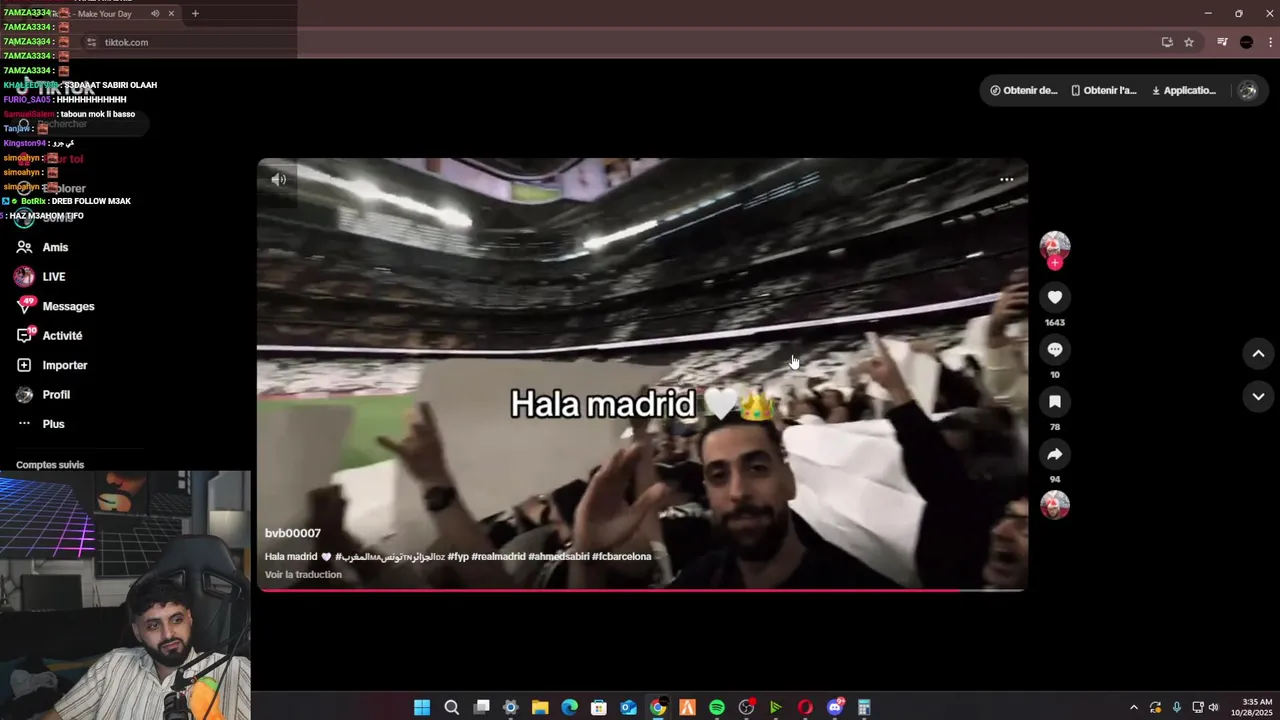
Task: Open File Explorer from the taskbar
Action: (540, 707)
